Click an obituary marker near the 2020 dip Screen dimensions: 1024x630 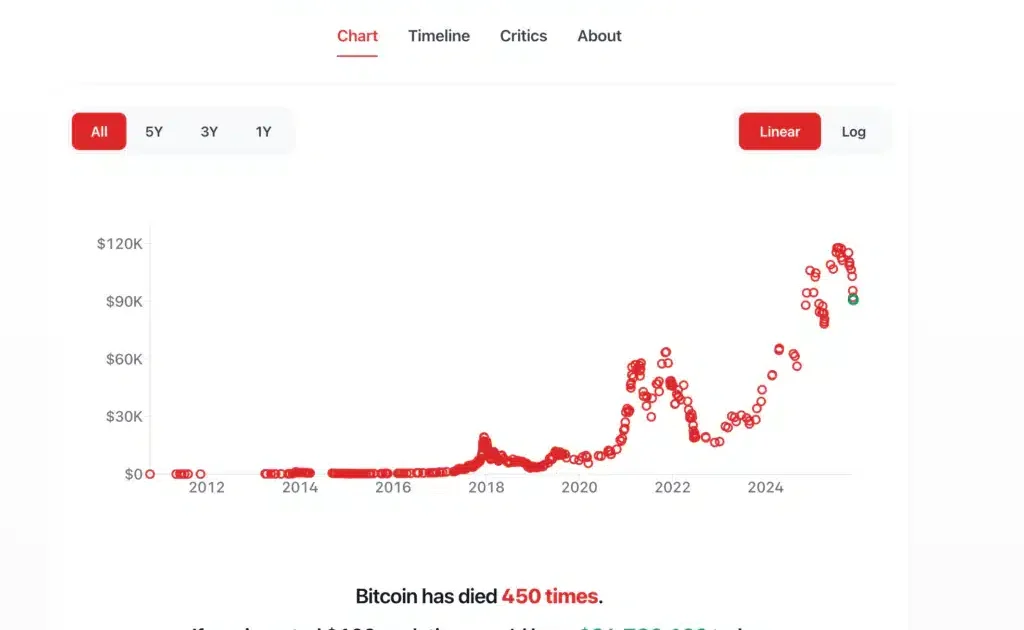(590, 462)
